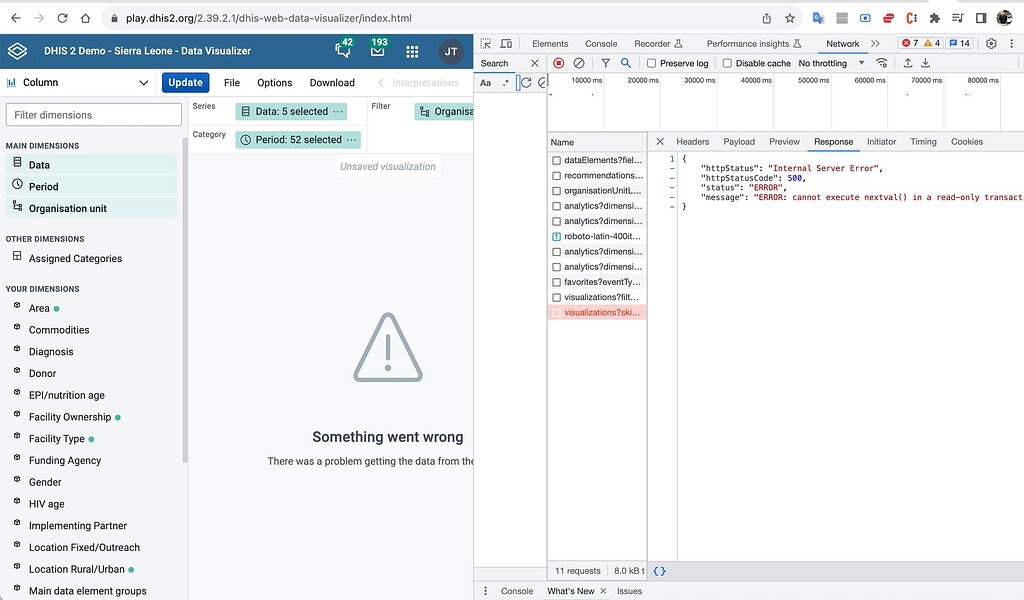Open the DHIS2 apps menu grid icon

412,51
